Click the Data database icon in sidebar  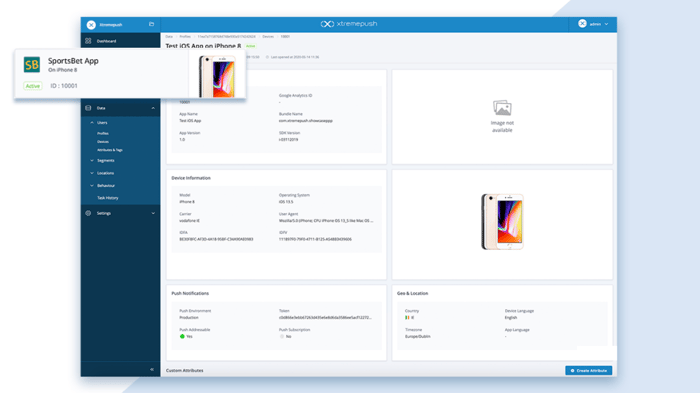[88, 108]
